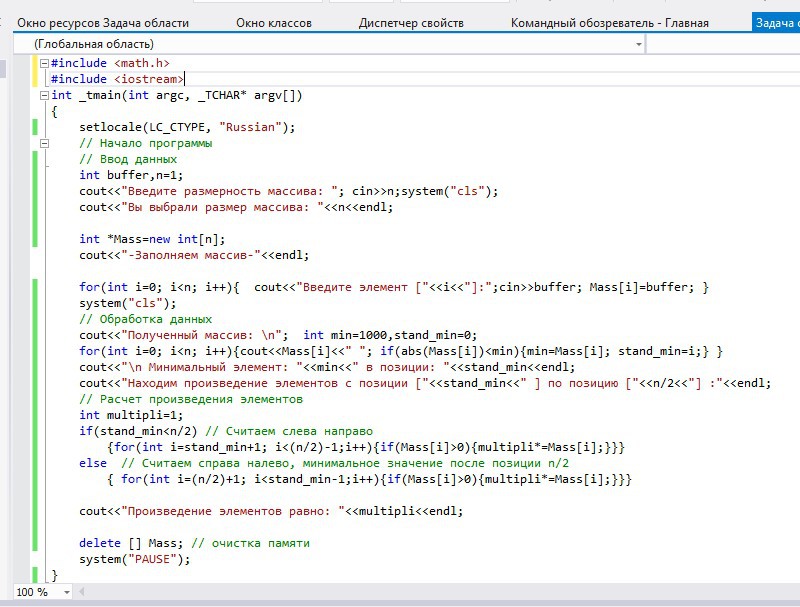Click the Введите элемент for-loop line

[394, 287]
